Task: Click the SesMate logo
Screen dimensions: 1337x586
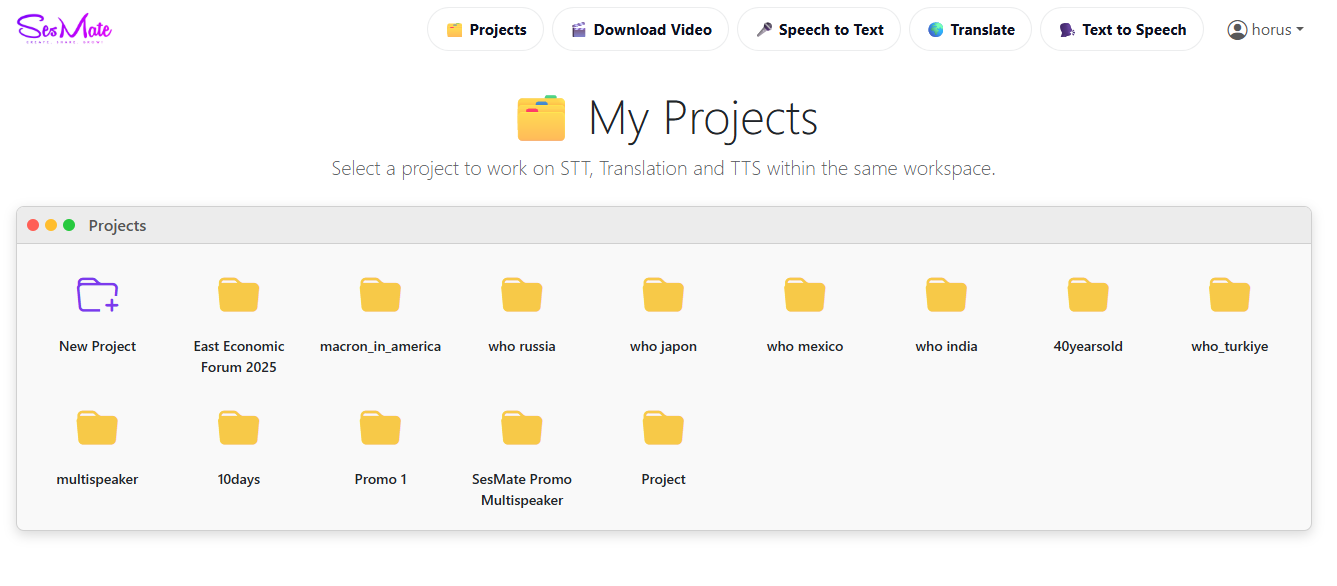Action: click(x=62, y=28)
